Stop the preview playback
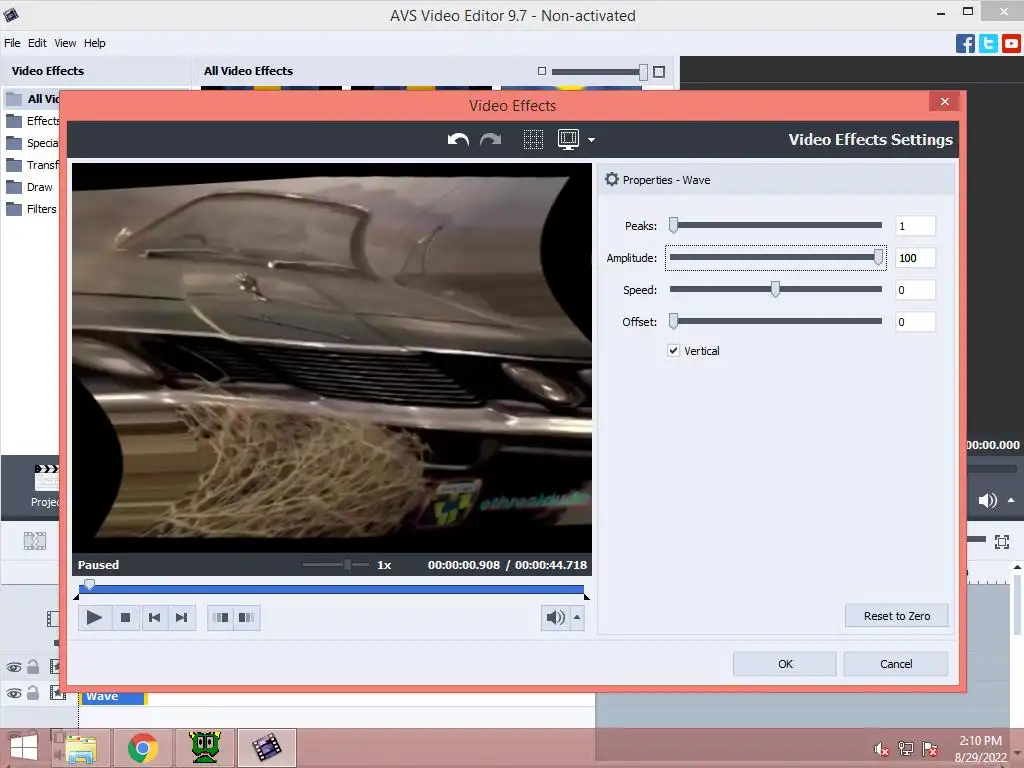1024x768 pixels. point(125,617)
